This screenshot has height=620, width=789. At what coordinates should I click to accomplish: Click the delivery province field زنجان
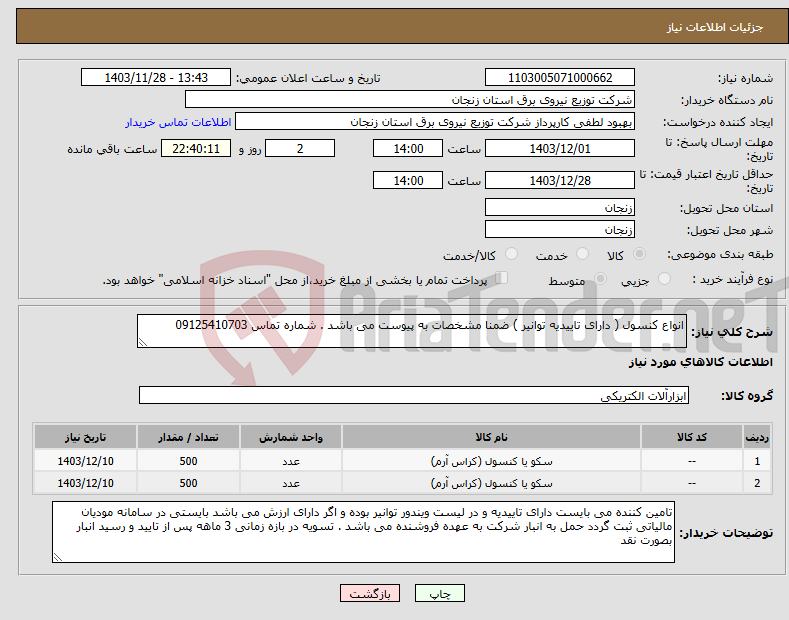(560, 207)
